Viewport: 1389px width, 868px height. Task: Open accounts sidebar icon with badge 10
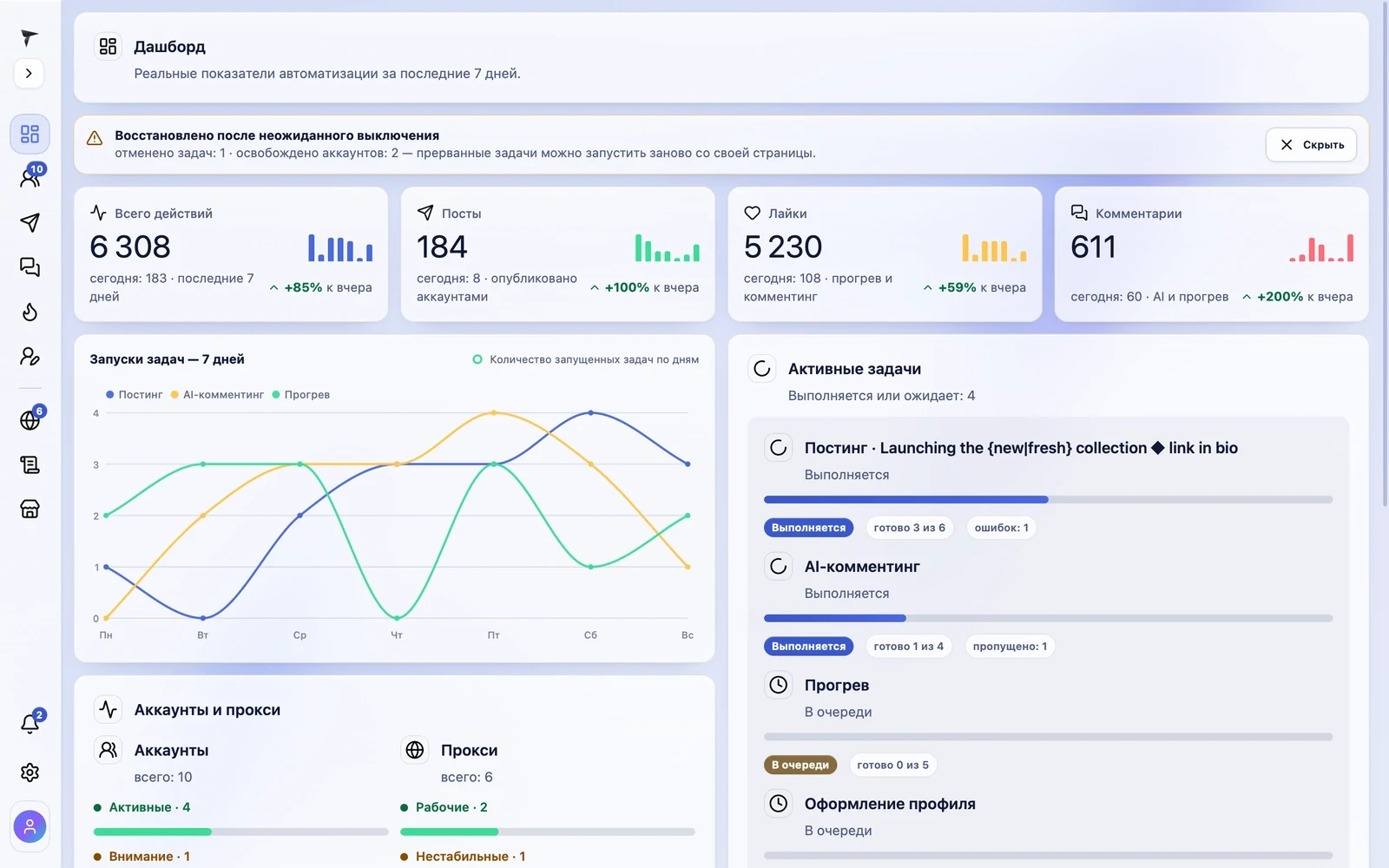coord(30,178)
